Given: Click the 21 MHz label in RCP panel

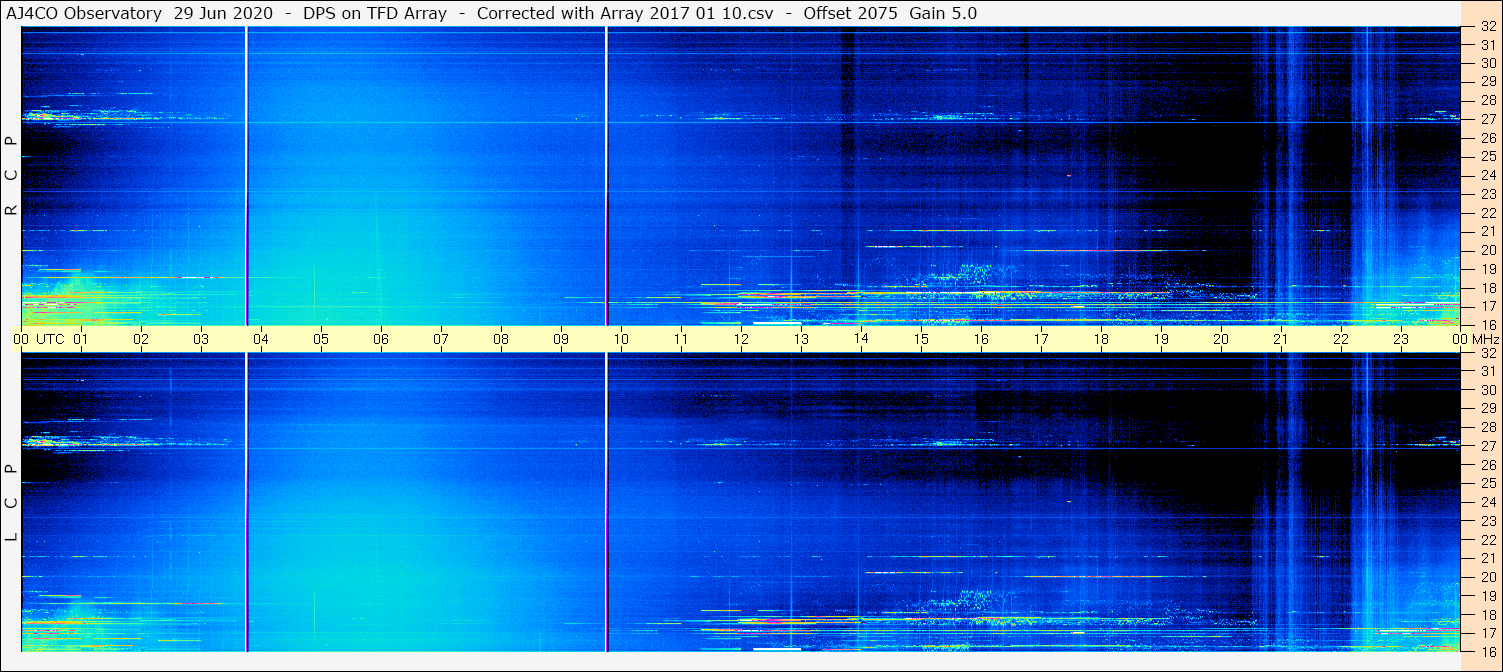Looking at the screenshot, I should (x=1487, y=231).
